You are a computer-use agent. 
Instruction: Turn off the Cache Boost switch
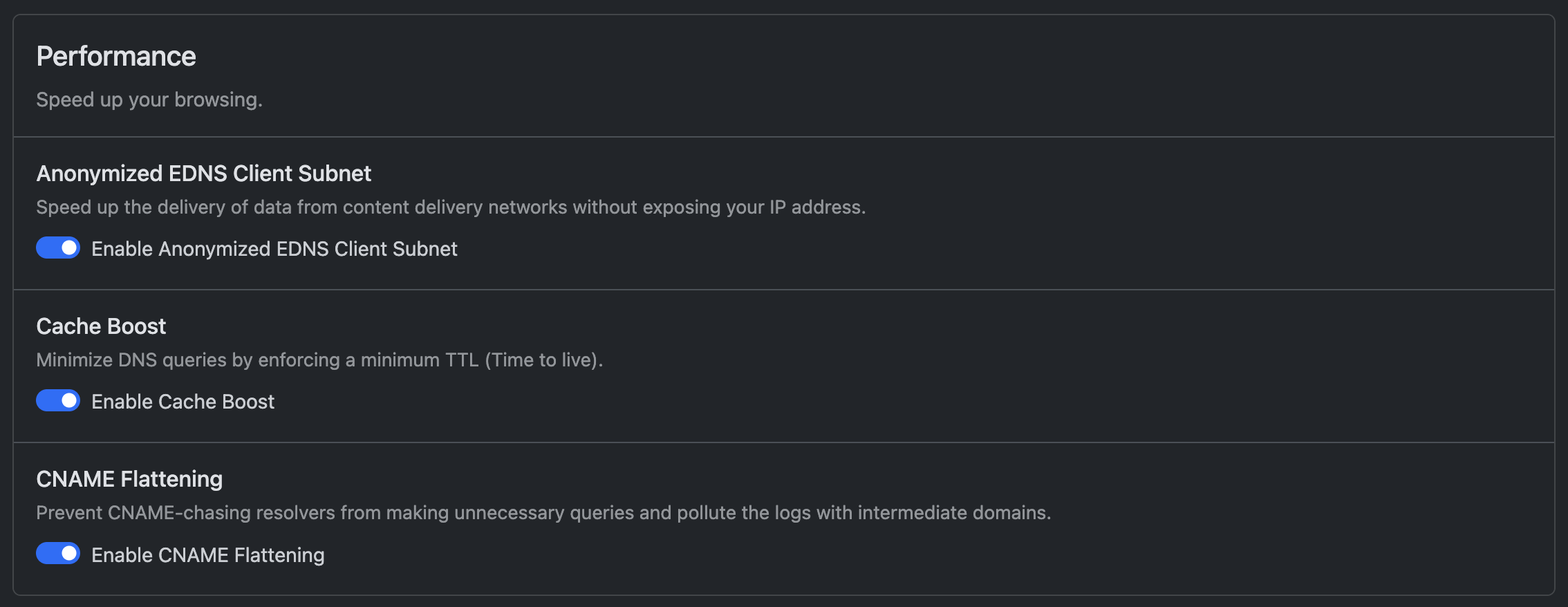pos(58,400)
